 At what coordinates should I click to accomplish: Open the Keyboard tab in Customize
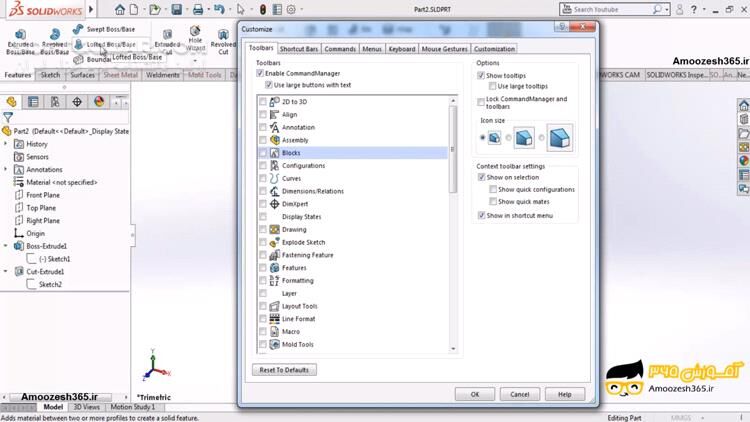click(x=402, y=48)
